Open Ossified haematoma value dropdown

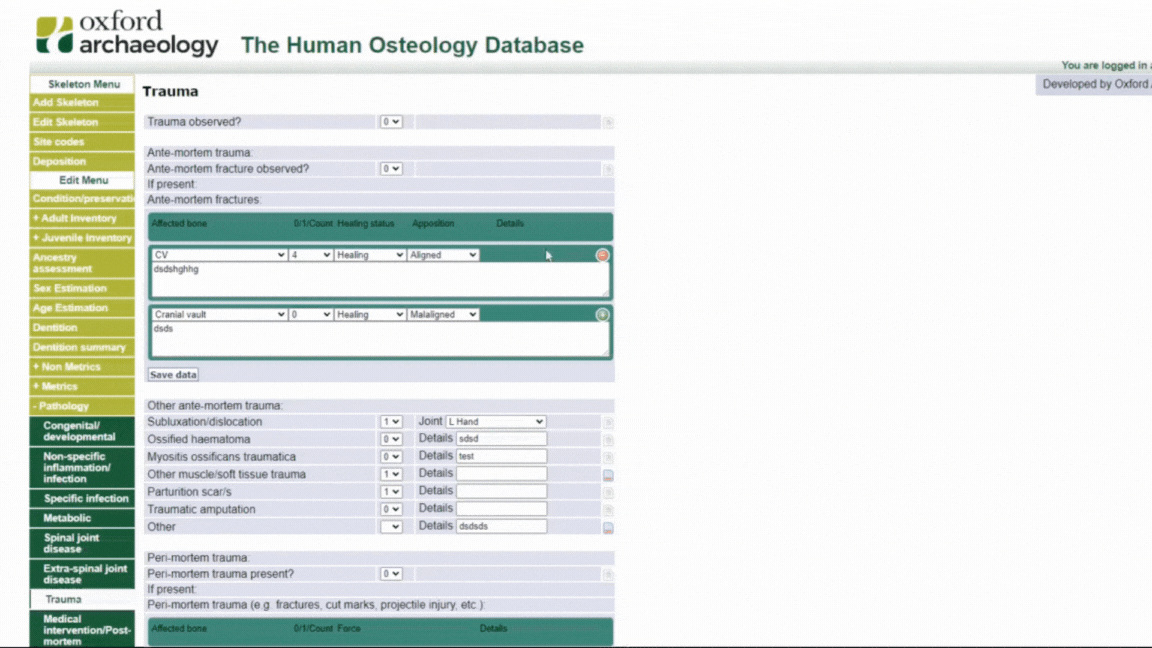point(391,439)
